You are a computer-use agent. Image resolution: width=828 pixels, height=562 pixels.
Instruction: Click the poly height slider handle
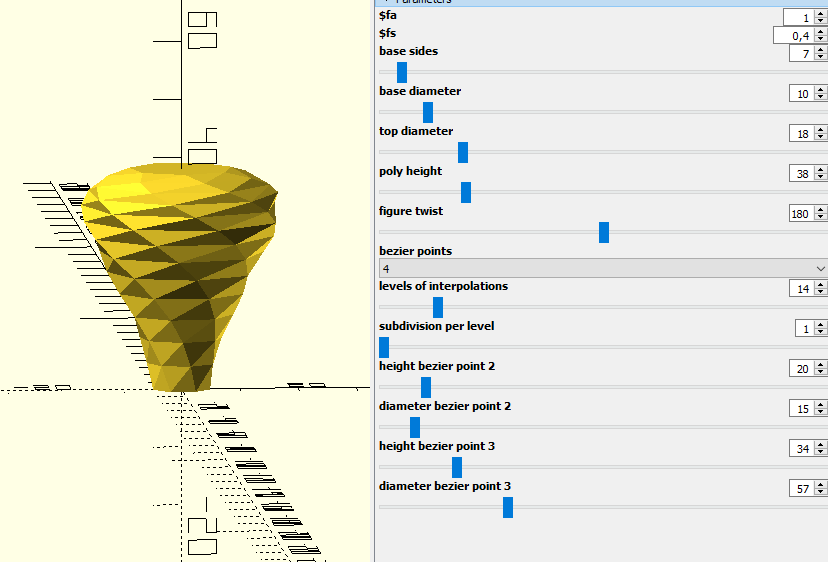466,192
